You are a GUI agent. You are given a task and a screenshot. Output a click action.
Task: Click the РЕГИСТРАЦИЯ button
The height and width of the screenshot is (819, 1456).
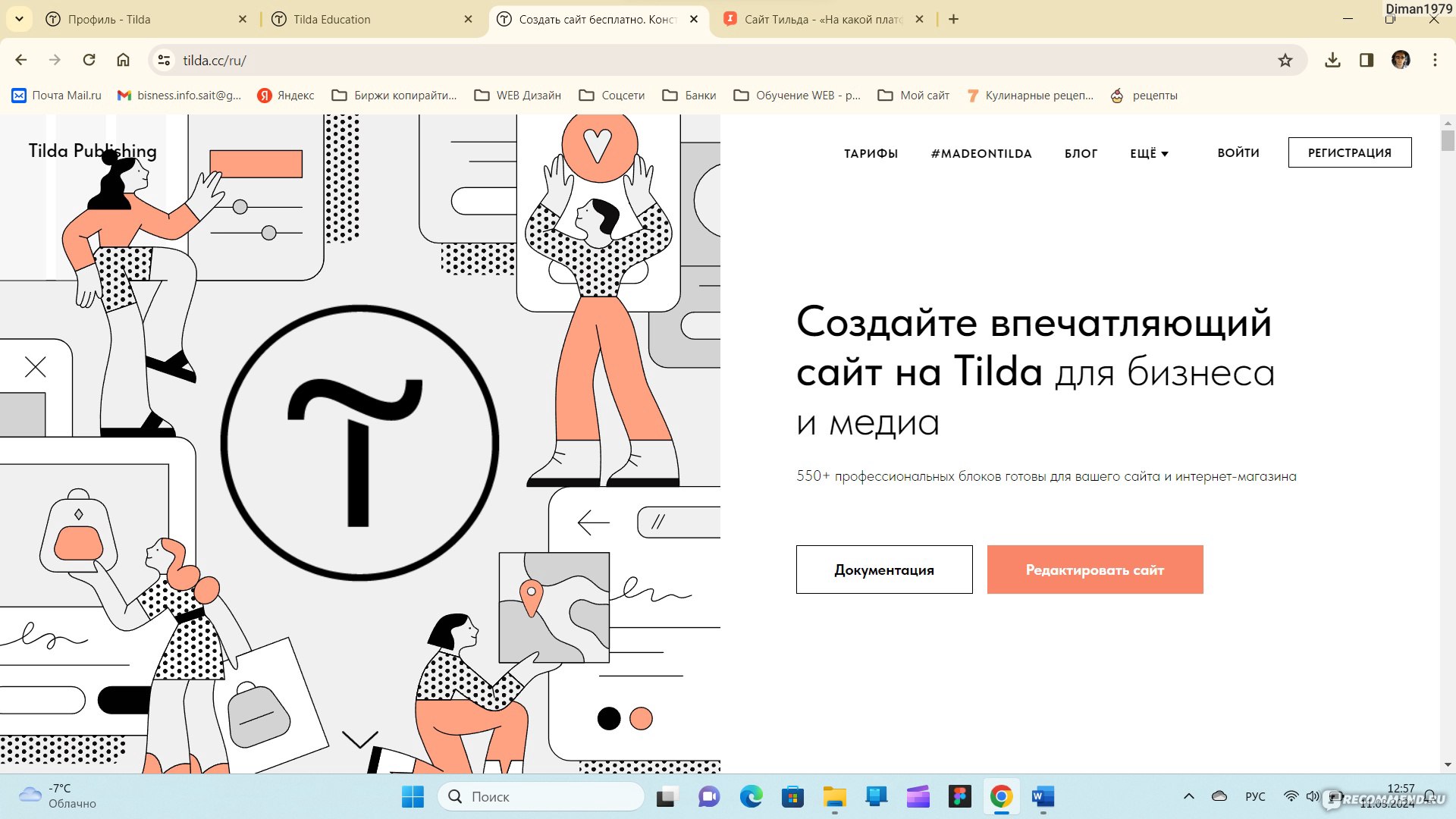[1350, 152]
